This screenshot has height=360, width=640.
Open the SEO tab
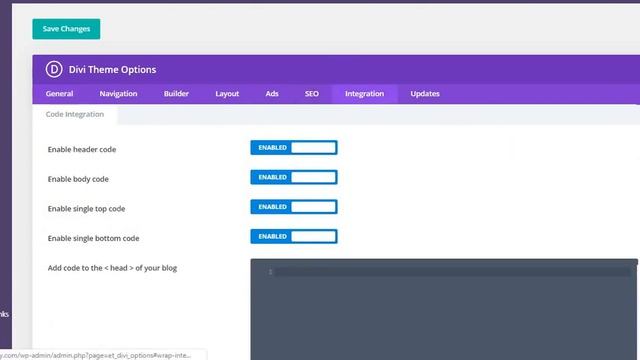coord(312,94)
